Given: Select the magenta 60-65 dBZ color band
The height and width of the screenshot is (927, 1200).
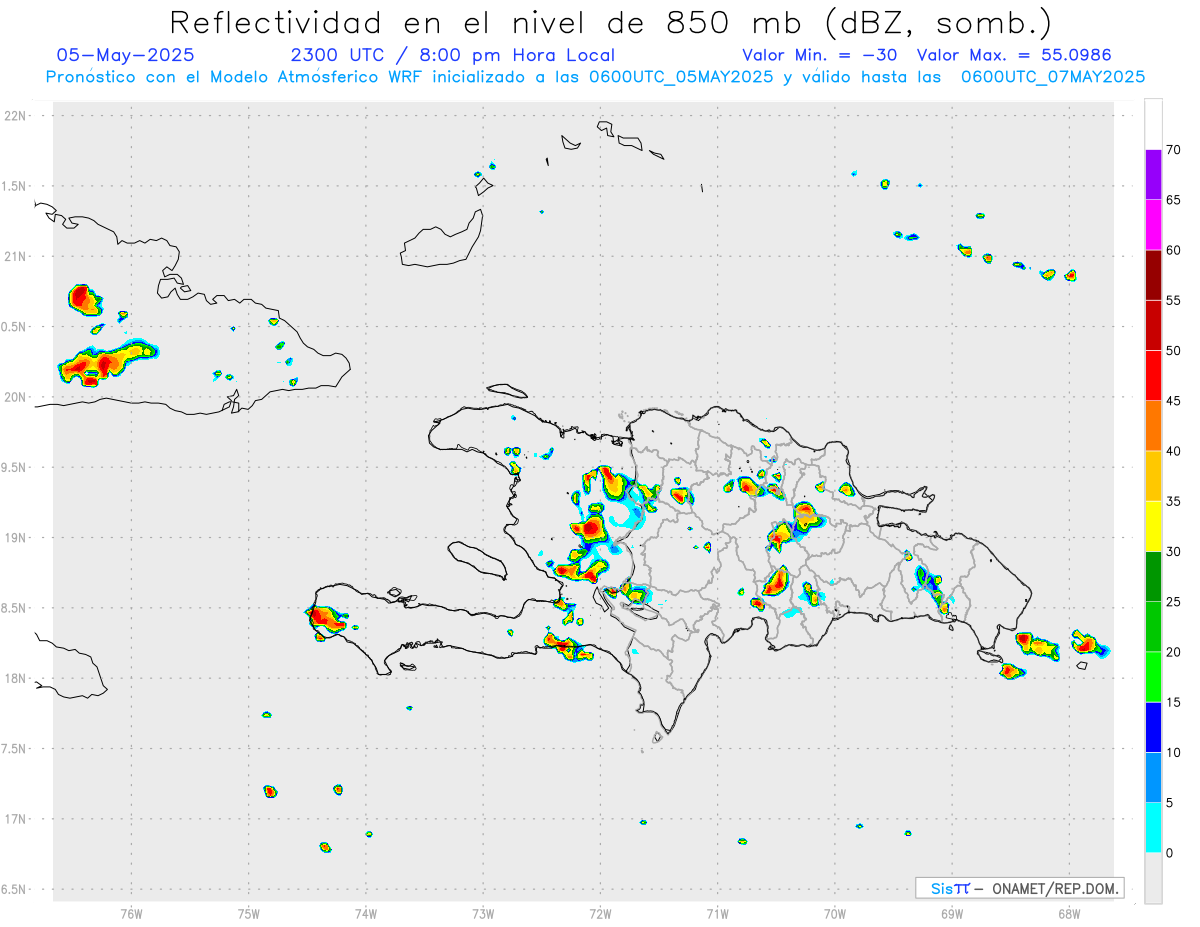Looking at the screenshot, I should (x=1154, y=225).
